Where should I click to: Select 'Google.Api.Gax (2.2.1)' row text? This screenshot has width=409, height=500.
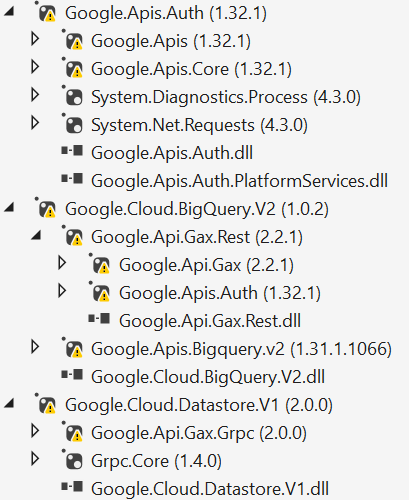point(206,266)
